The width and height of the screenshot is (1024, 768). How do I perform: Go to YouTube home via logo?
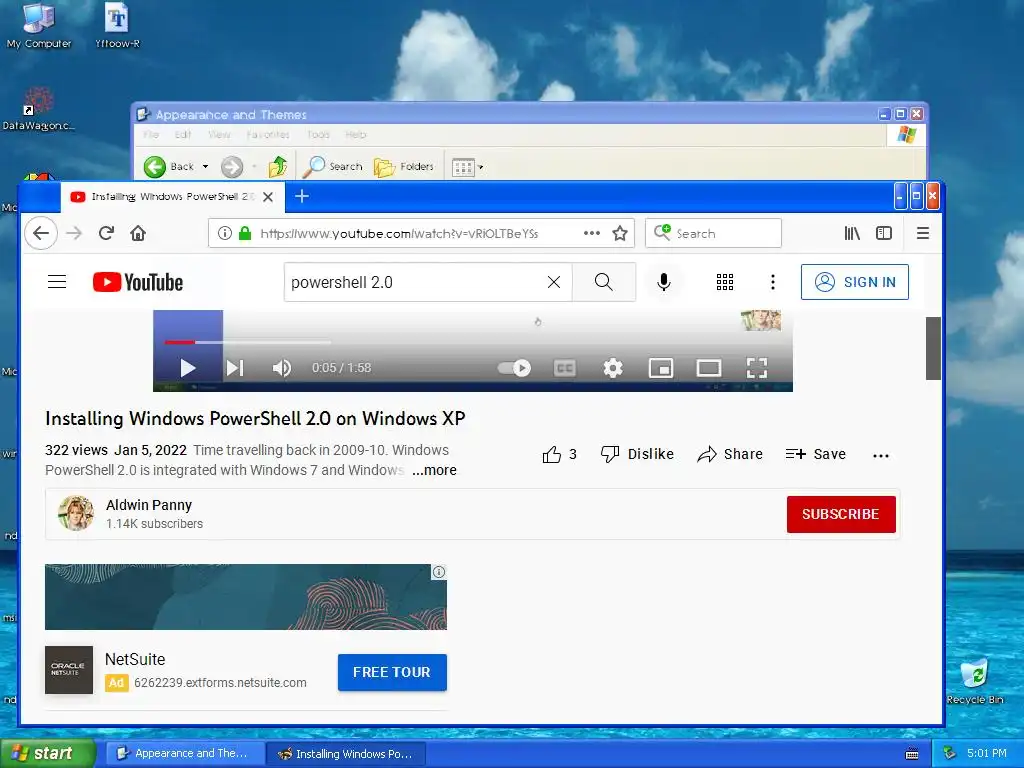click(138, 282)
